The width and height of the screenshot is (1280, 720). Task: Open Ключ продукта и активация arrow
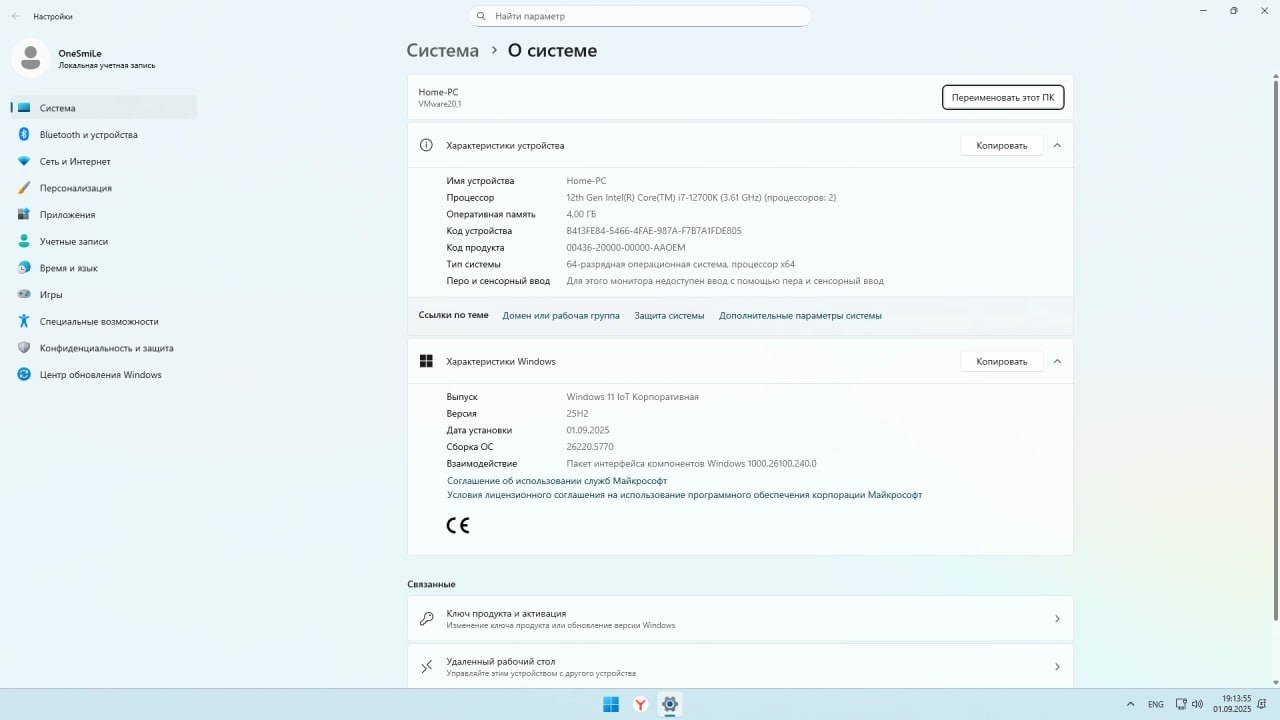pos(1057,619)
